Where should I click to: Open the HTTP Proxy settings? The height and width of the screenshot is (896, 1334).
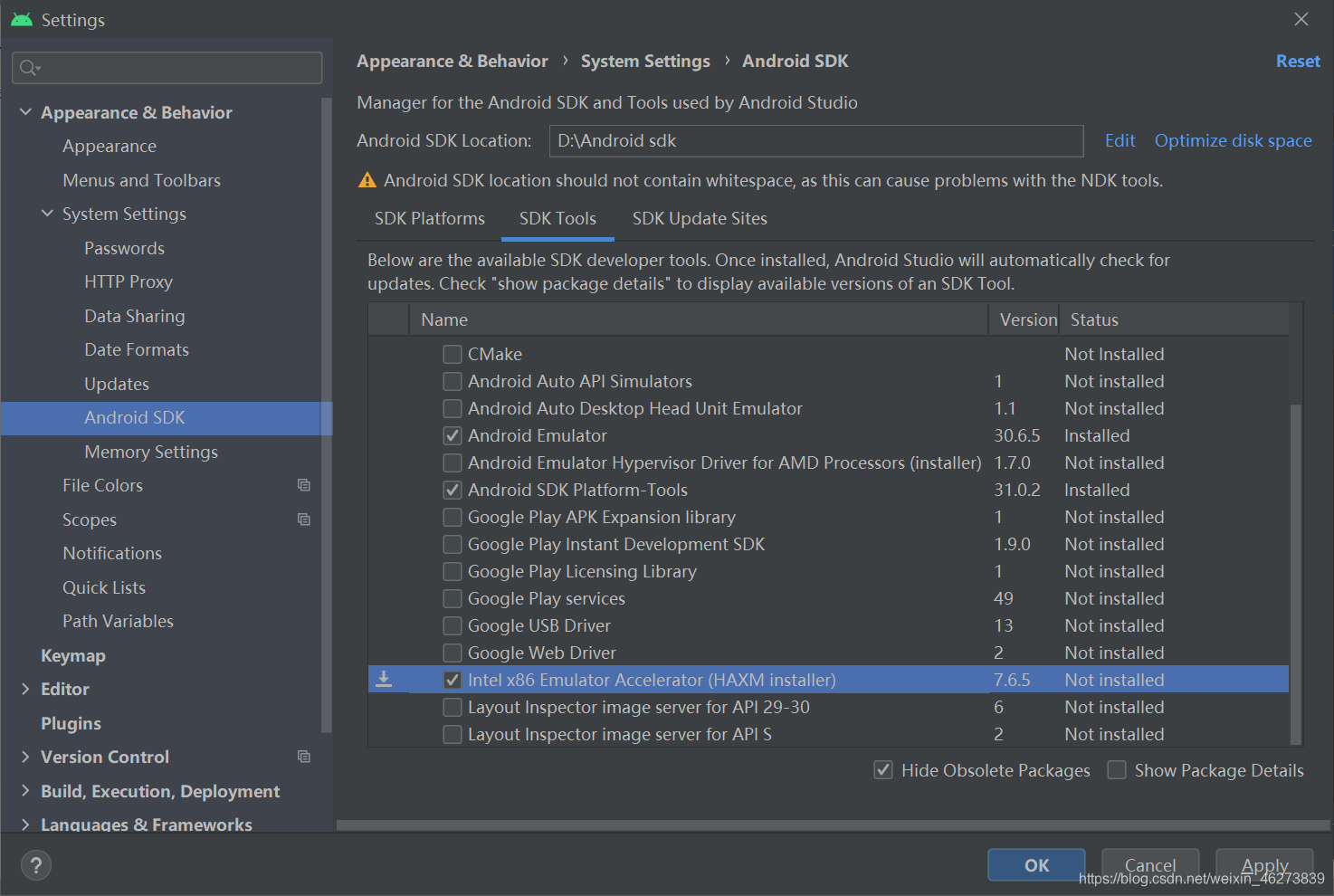129,282
